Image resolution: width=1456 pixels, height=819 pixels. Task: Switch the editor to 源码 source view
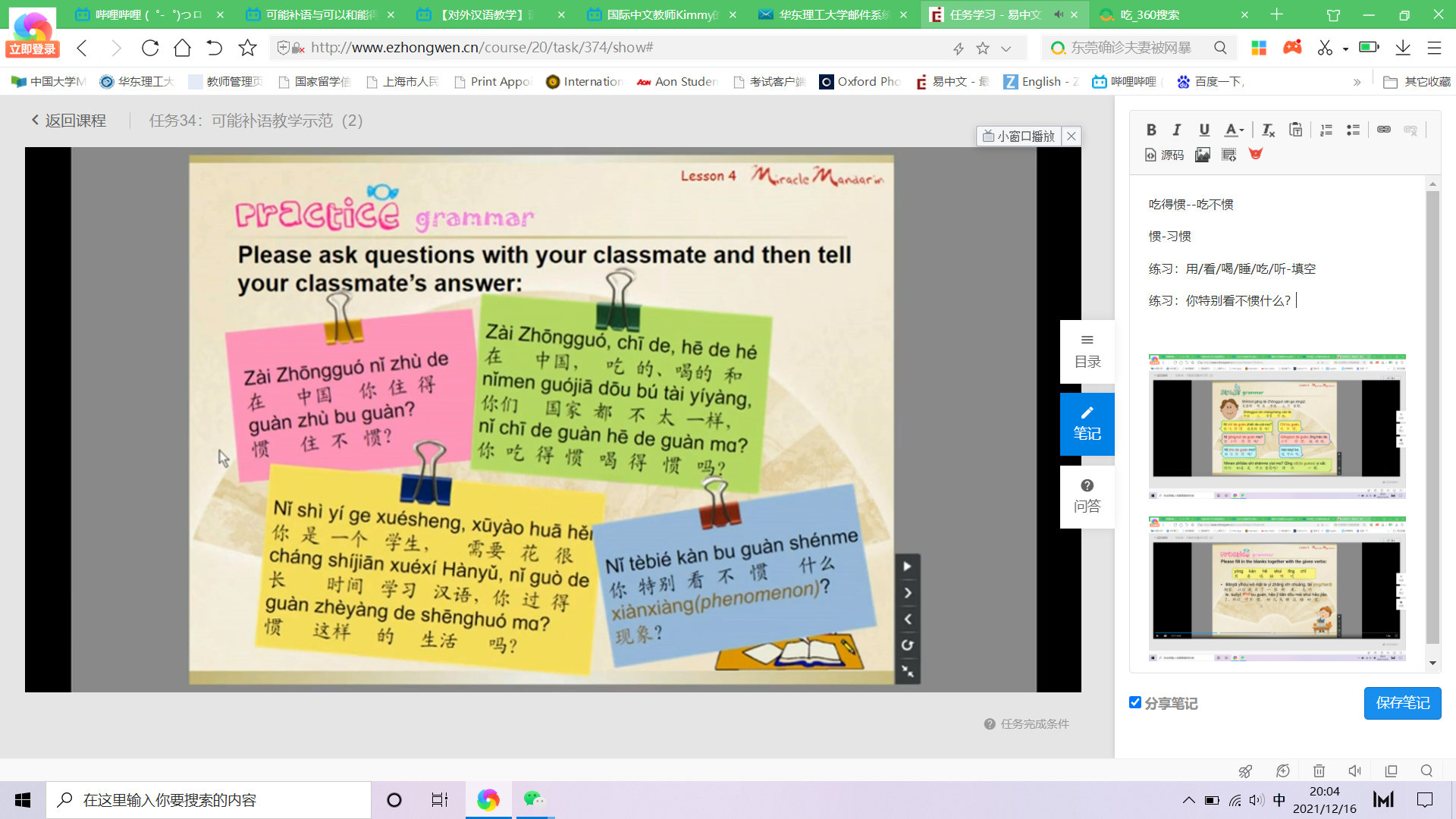1165,155
